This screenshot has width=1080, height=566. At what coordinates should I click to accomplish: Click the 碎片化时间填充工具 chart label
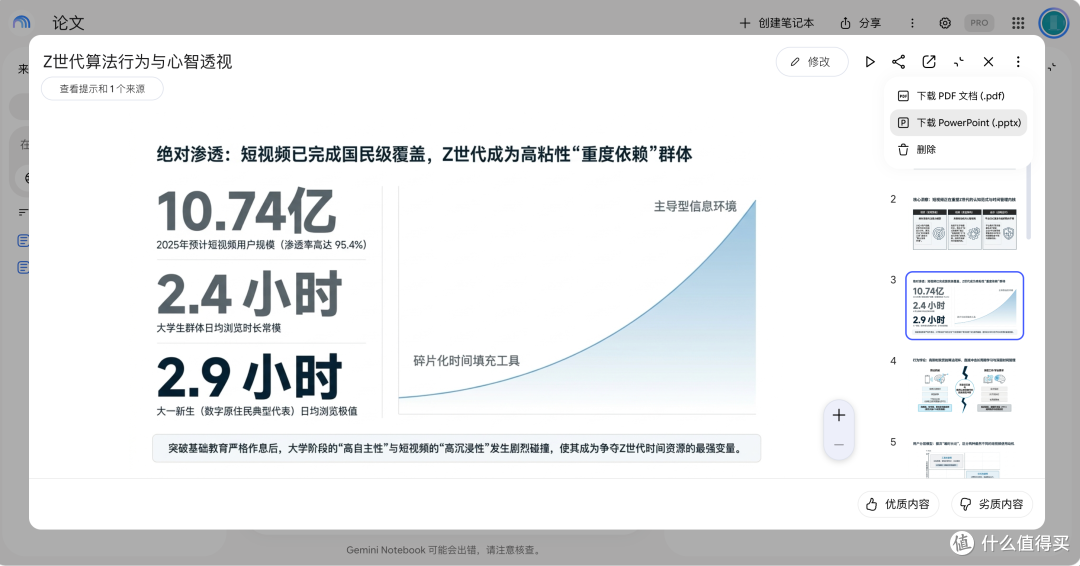click(466, 361)
